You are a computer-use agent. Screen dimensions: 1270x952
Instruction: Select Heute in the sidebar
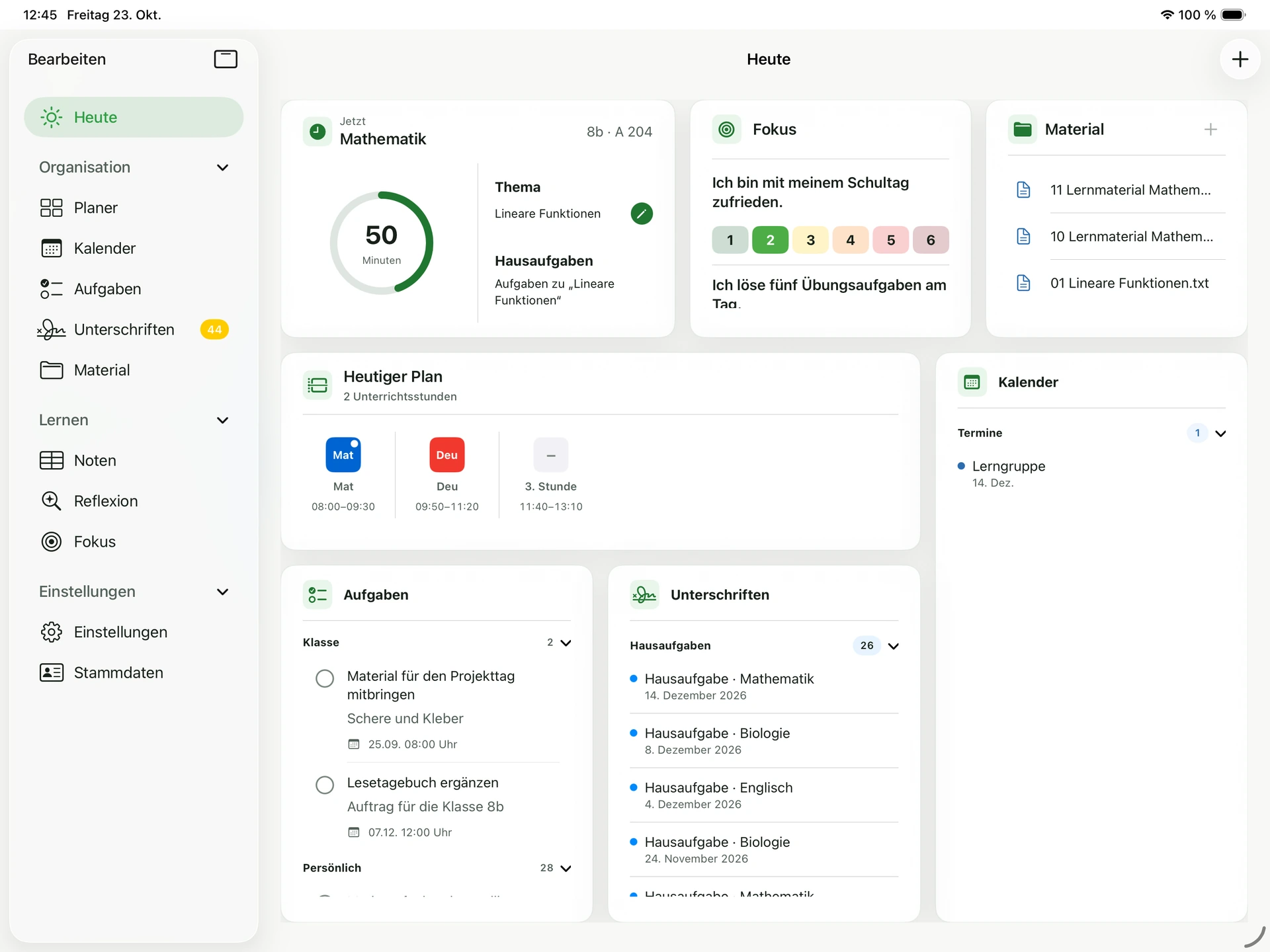pos(134,117)
